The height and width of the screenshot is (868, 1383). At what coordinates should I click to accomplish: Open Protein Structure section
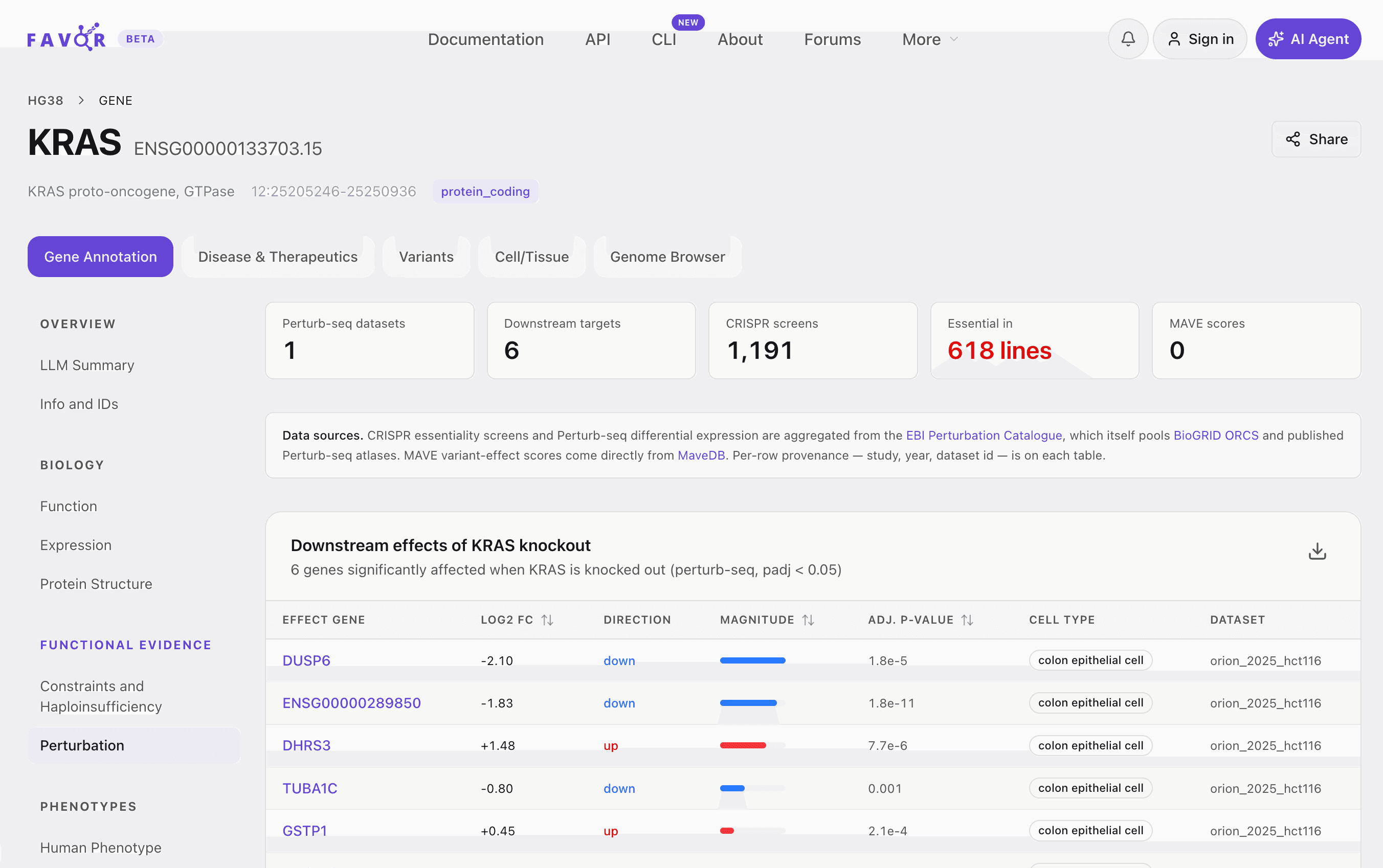click(x=96, y=584)
